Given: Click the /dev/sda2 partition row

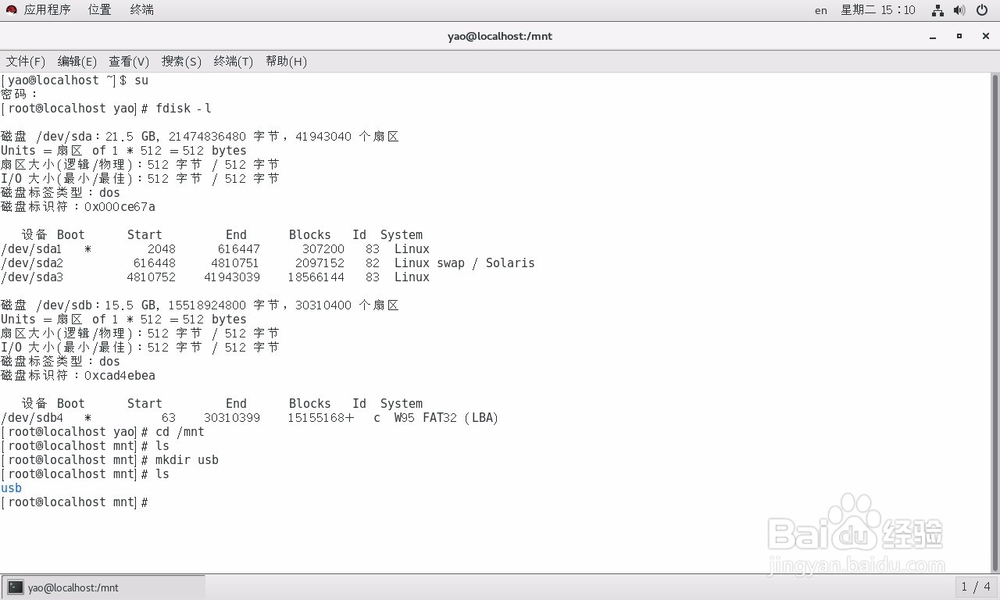Looking at the screenshot, I should point(268,263).
